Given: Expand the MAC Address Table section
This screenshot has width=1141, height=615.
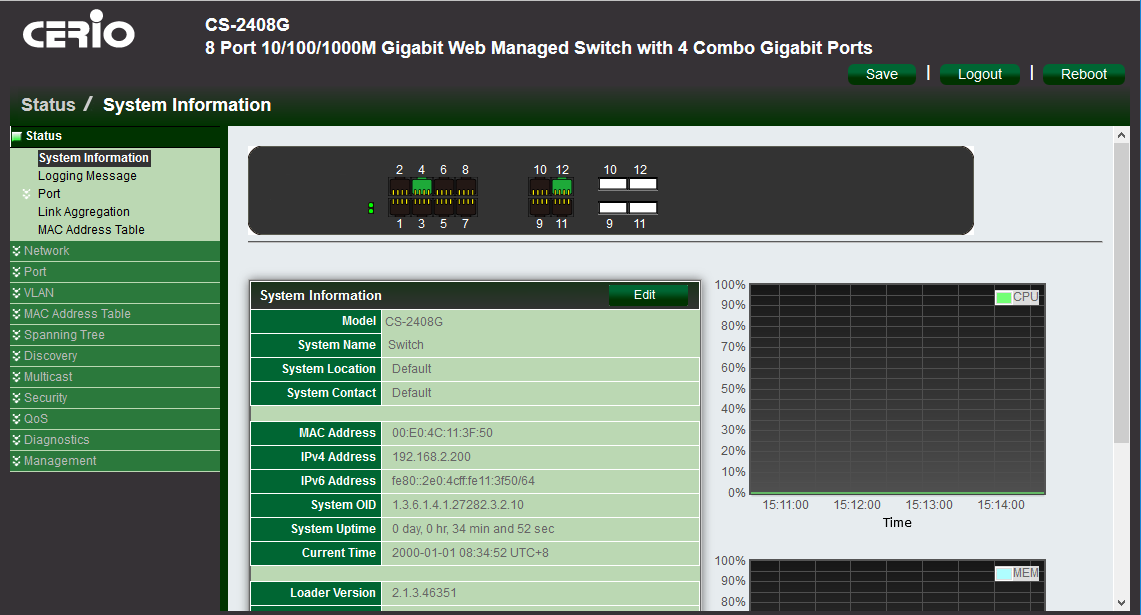Looking at the screenshot, I should click(x=115, y=314).
